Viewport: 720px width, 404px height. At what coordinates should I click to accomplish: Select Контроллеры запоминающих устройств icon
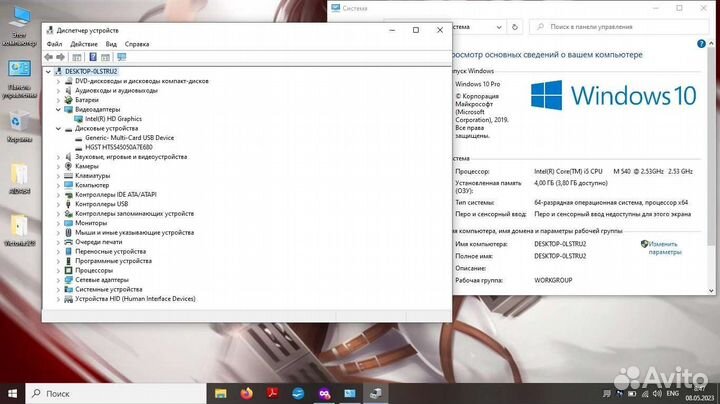(x=68, y=213)
